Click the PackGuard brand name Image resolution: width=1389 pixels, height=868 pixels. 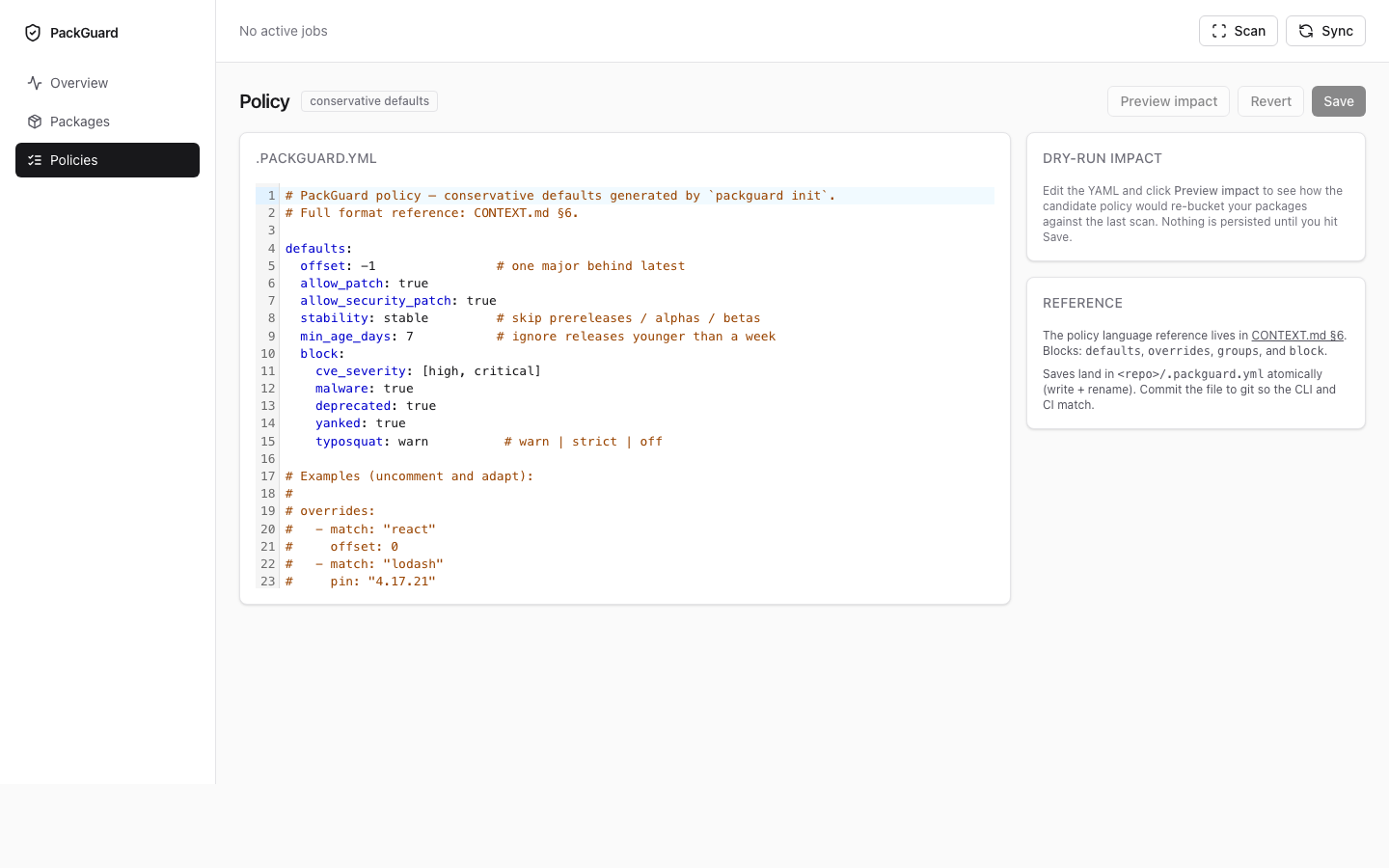point(84,33)
